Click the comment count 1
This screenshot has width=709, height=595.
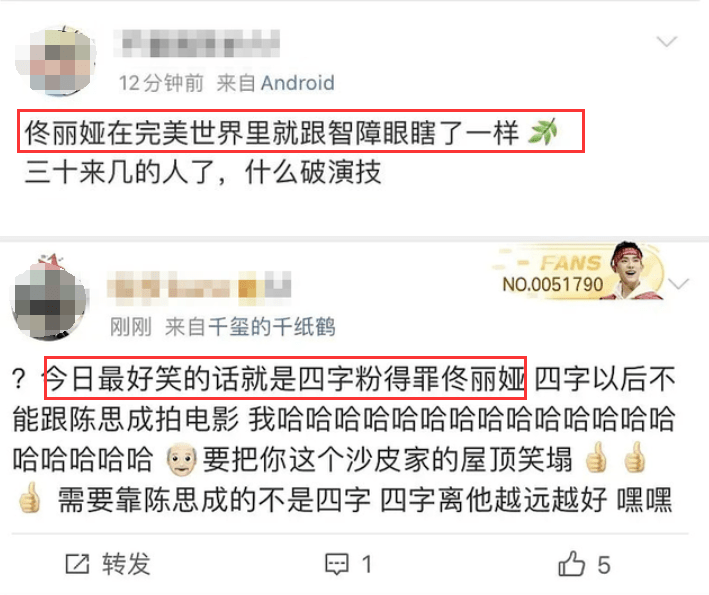pos(367,565)
